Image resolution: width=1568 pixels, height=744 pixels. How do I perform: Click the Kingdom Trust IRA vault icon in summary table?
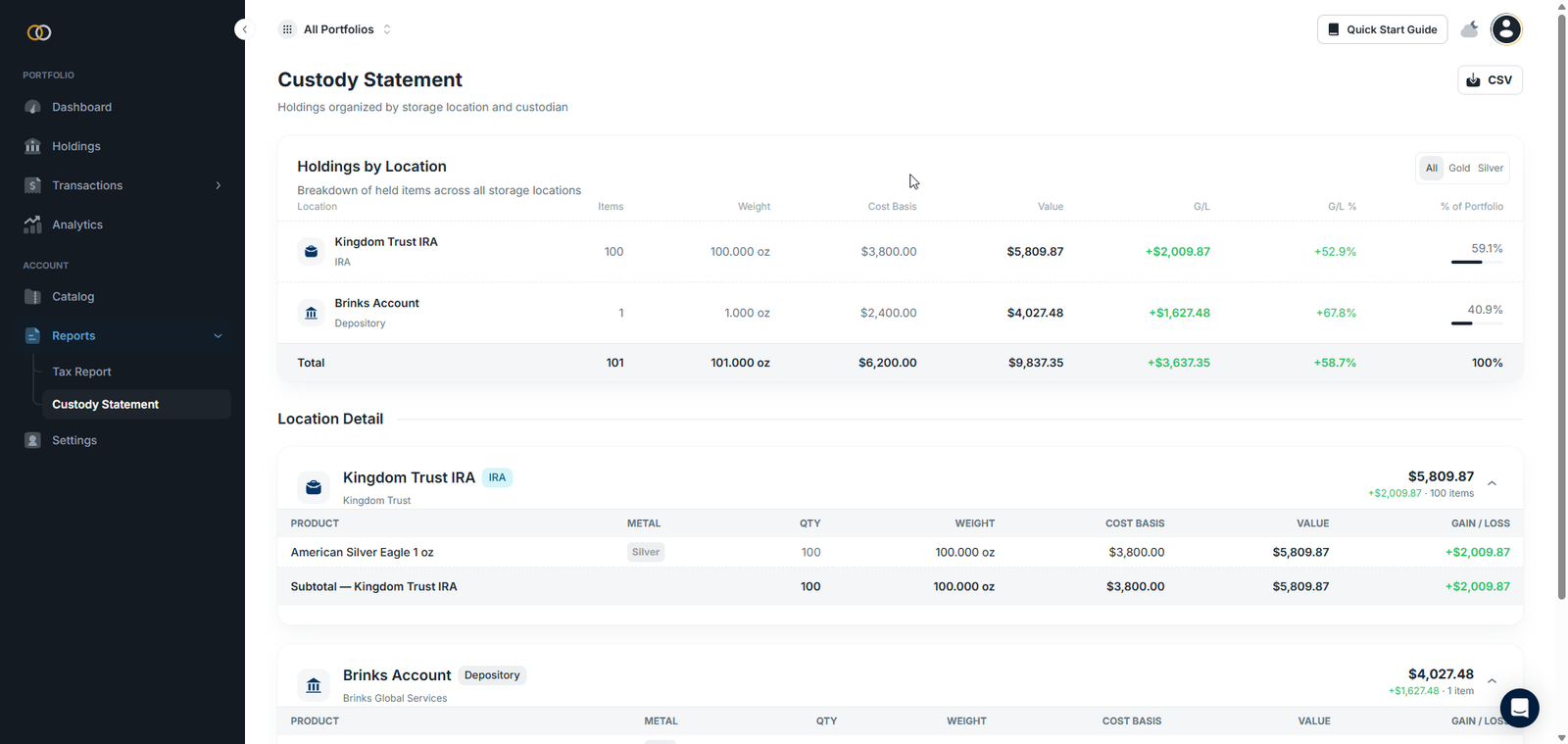coord(311,252)
